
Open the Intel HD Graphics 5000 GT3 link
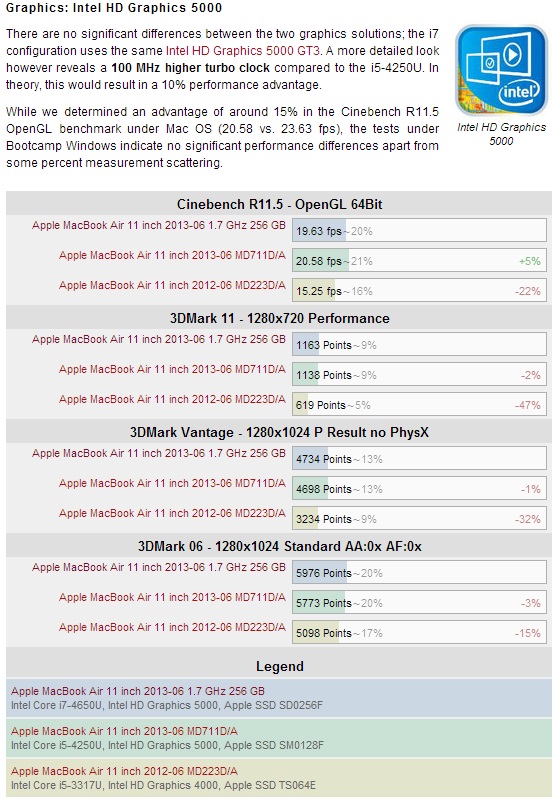(x=243, y=51)
